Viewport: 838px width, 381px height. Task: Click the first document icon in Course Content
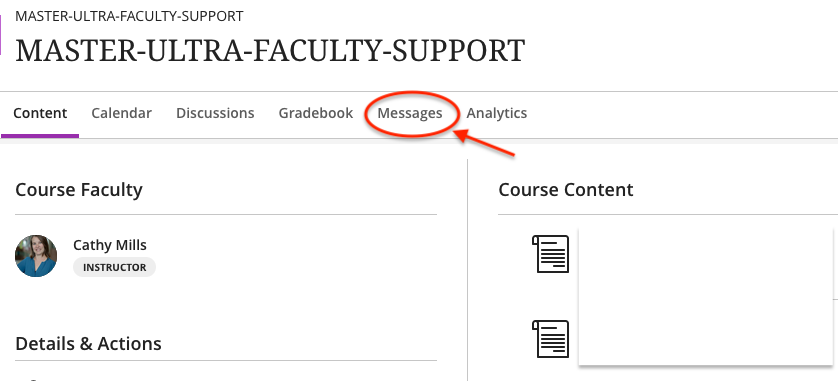click(550, 254)
